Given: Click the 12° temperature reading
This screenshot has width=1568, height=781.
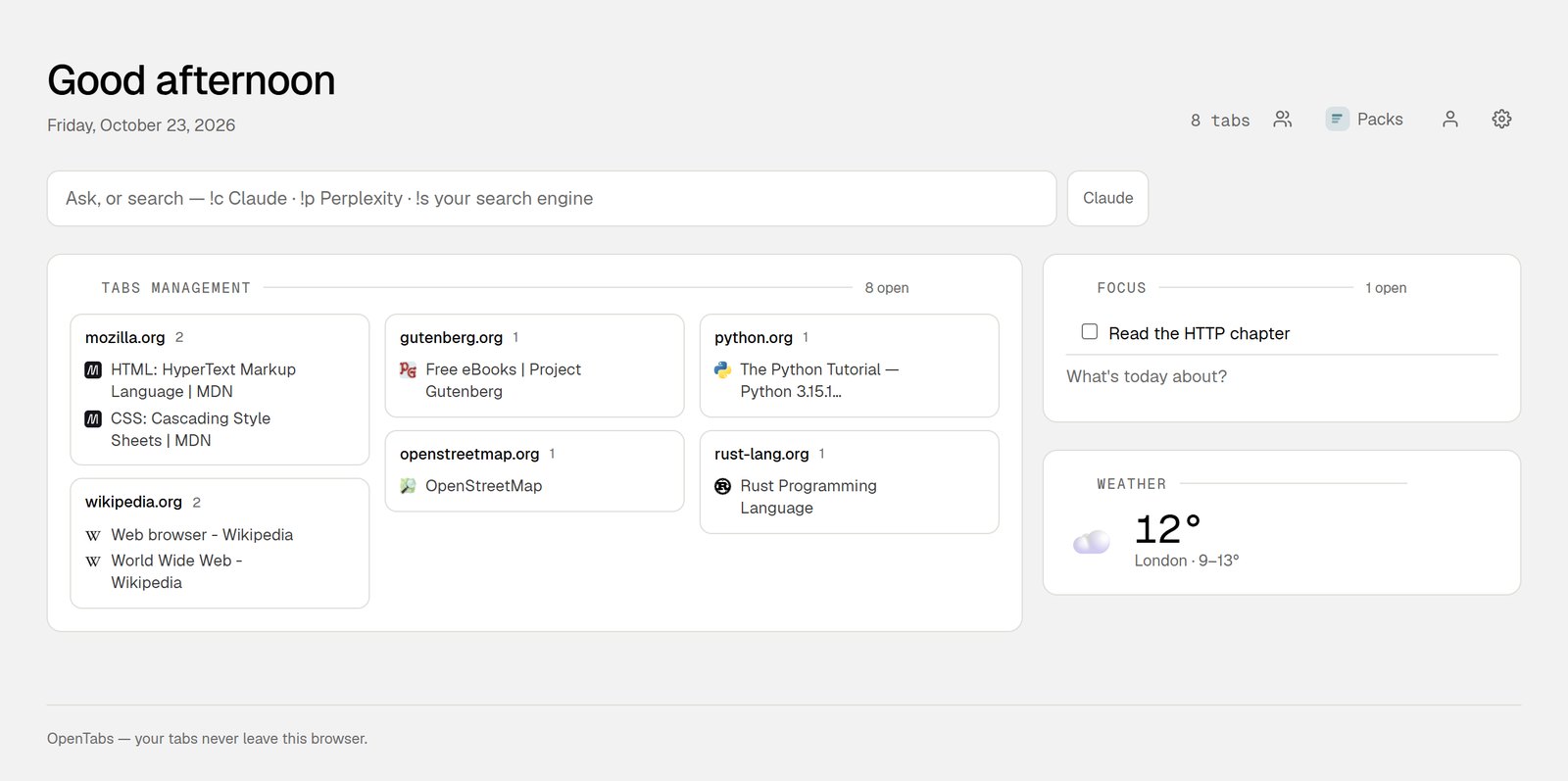Looking at the screenshot, I should coord(1167,529).
